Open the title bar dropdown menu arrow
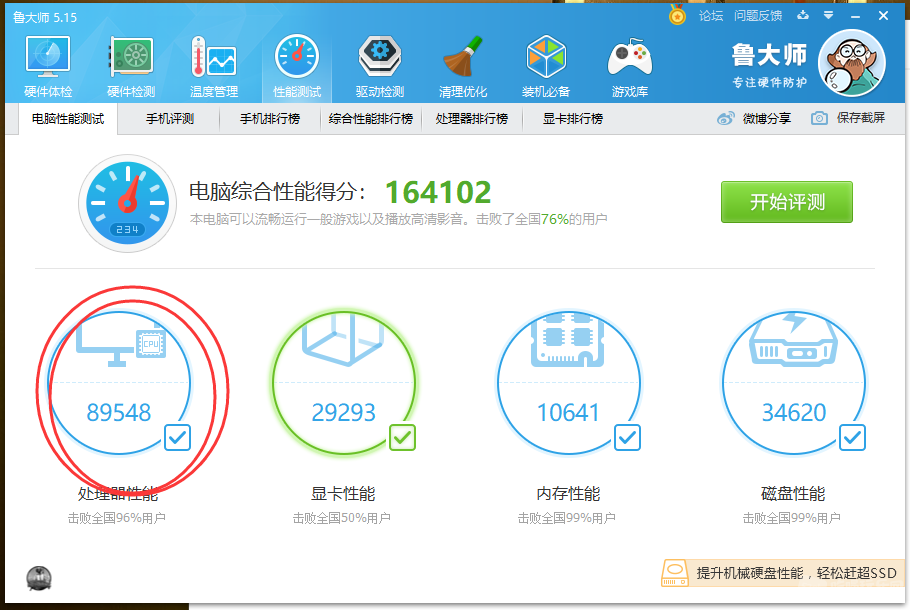The width and height of the screenshot is (910, 610). [x=828, y=16]
